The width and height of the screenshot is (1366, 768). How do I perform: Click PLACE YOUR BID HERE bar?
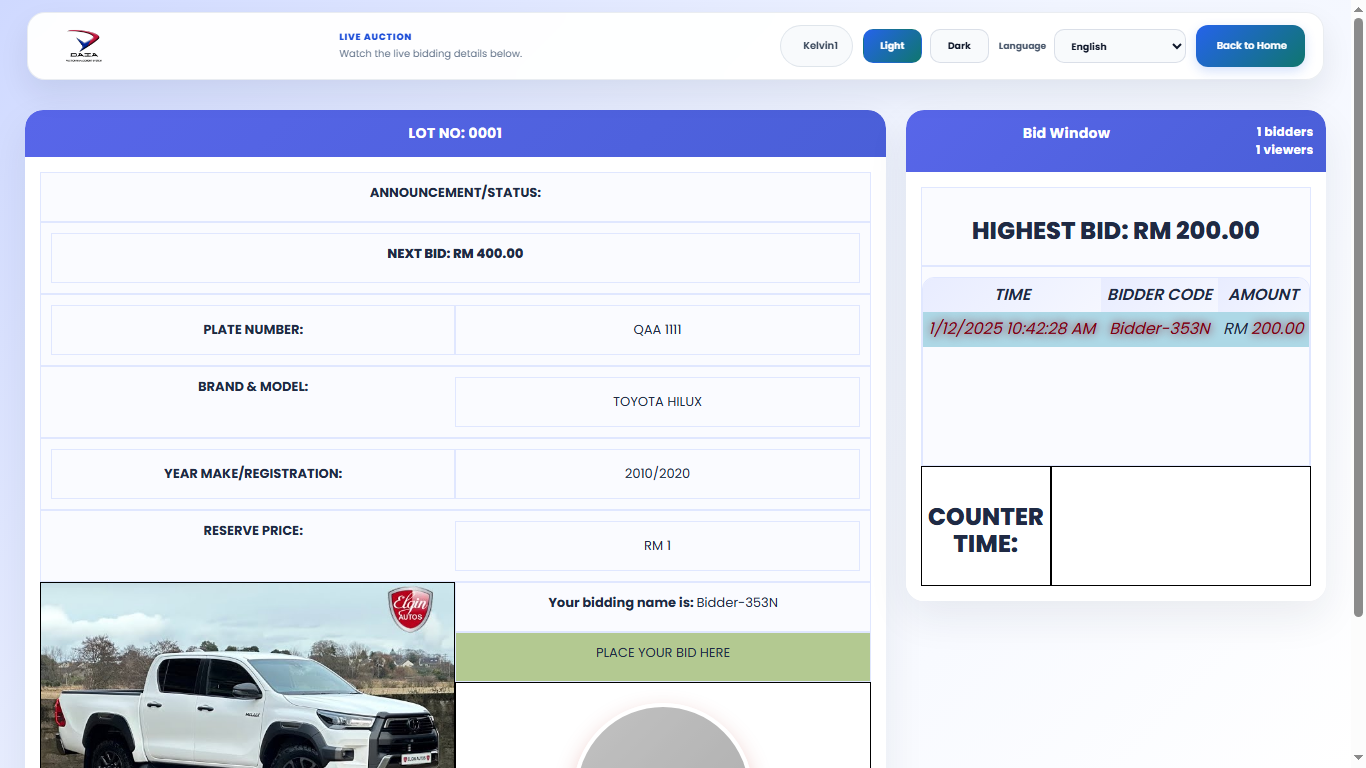pos(663,657)
